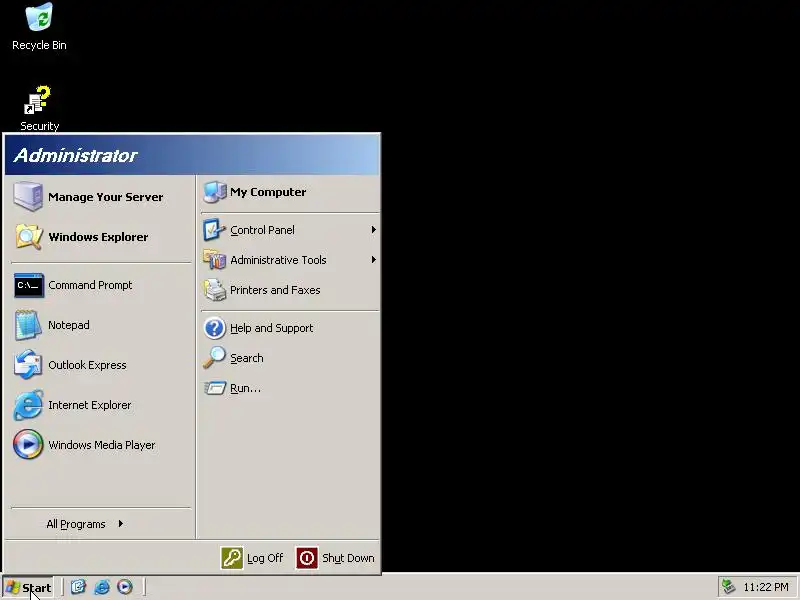Click the Search magnifying glass icon
This screenshot has width=800, height=600.
click(x=214, y=358)
